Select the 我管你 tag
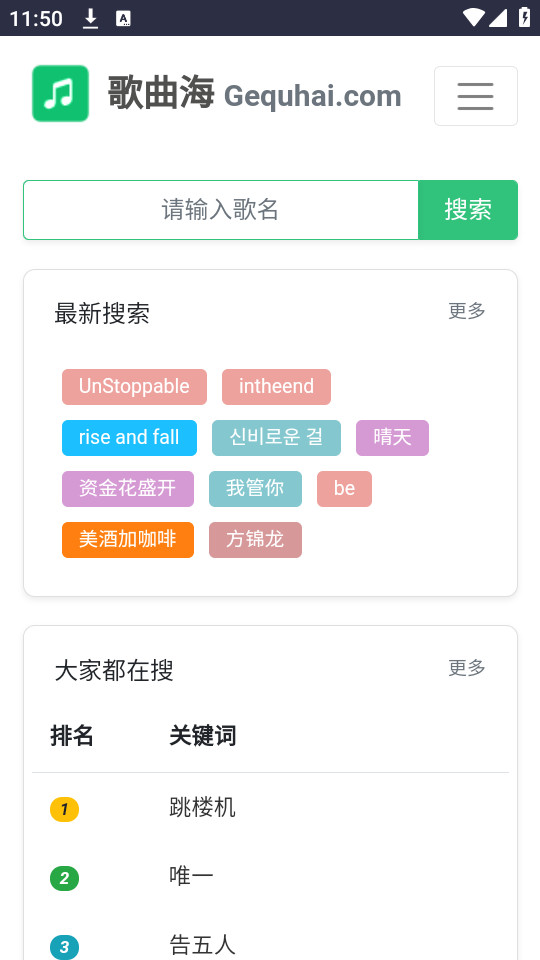This screenshot has height=960, width=540. 255,489
